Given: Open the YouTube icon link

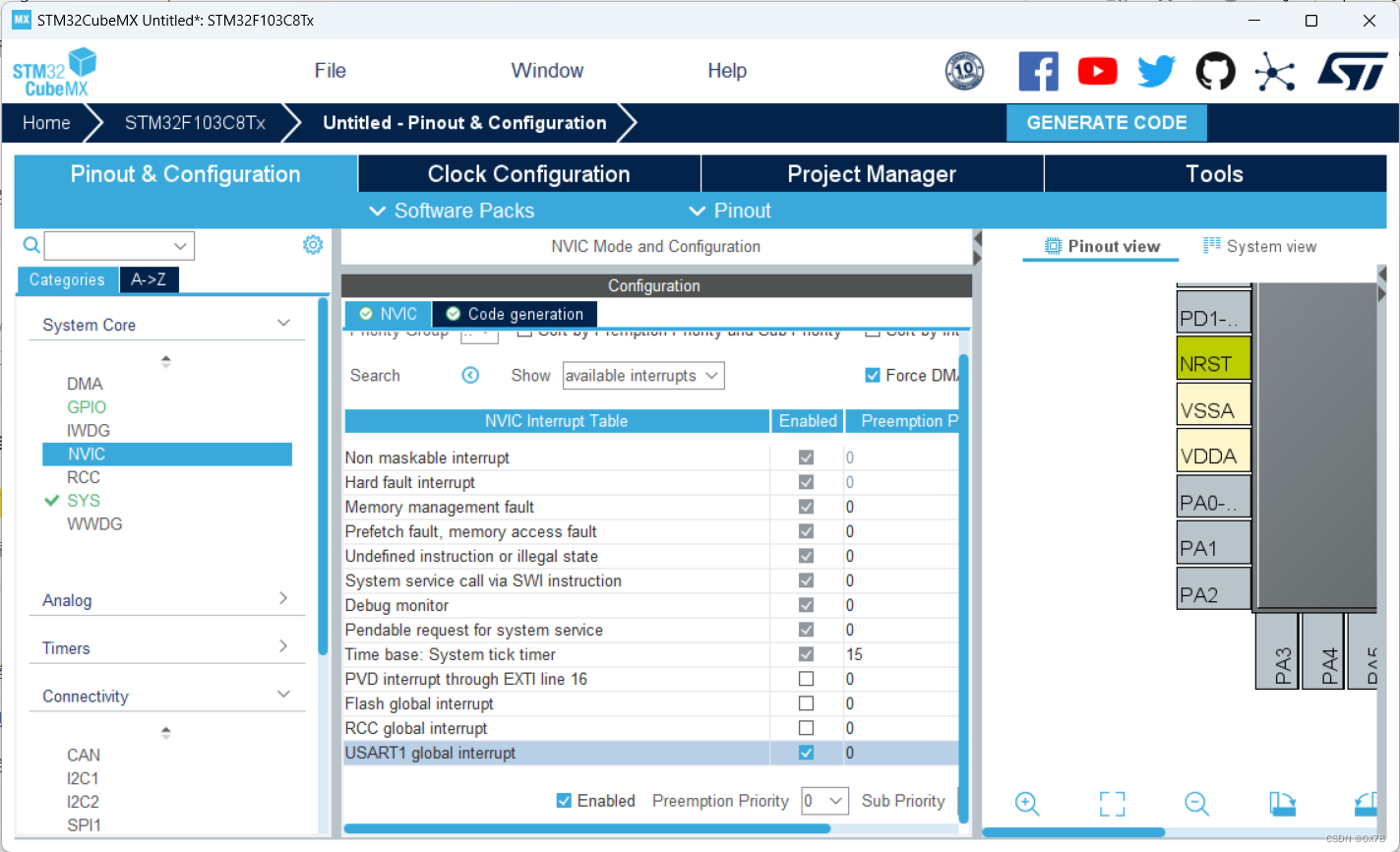Looking at the screenshot, I should coord(1097,71).
